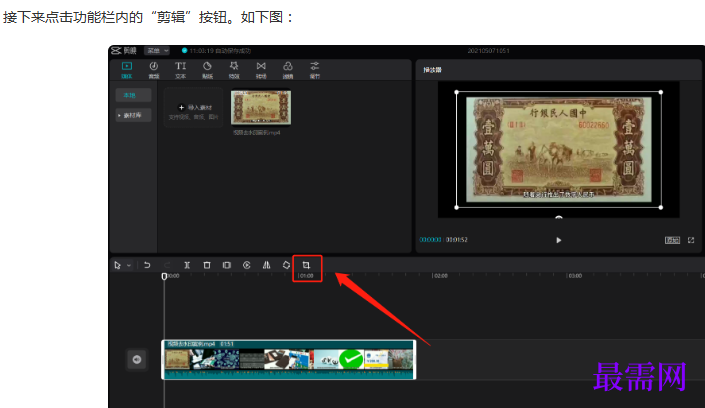Viewport: 705px width, 408px height.
Task: Split the clip at playhead
Action: click(187, 265)
